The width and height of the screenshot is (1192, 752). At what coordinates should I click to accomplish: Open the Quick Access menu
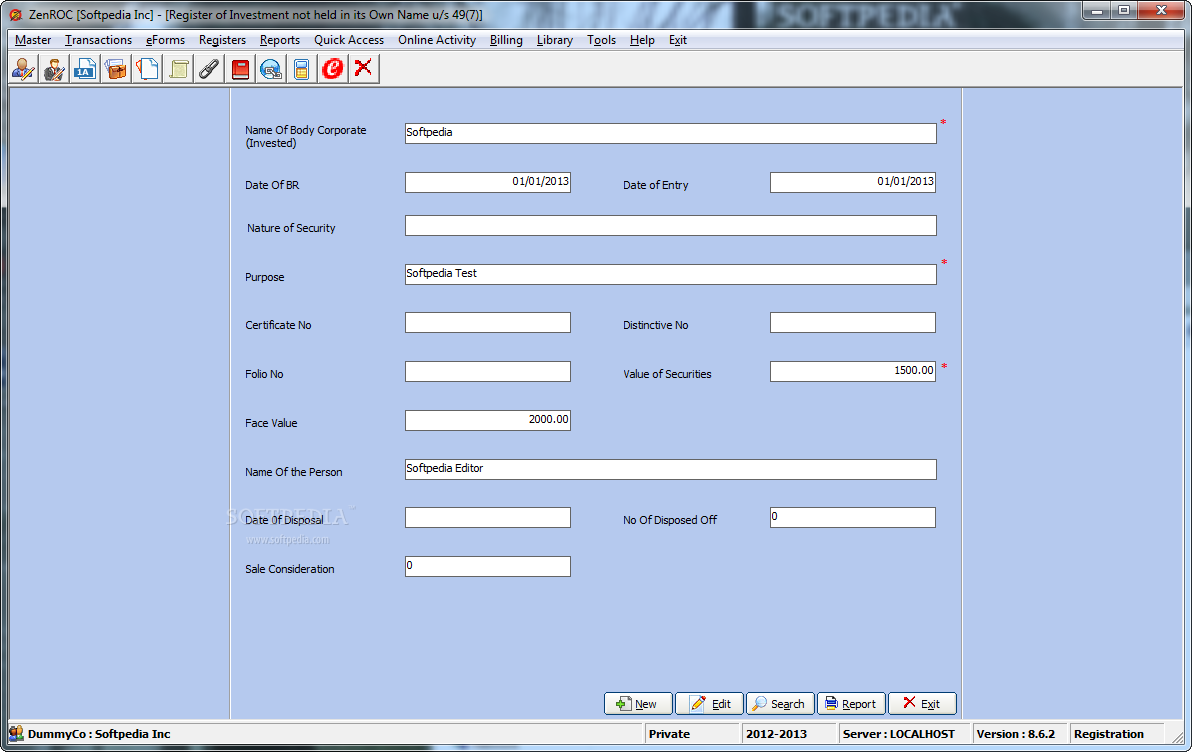click(x=349, y=40)
